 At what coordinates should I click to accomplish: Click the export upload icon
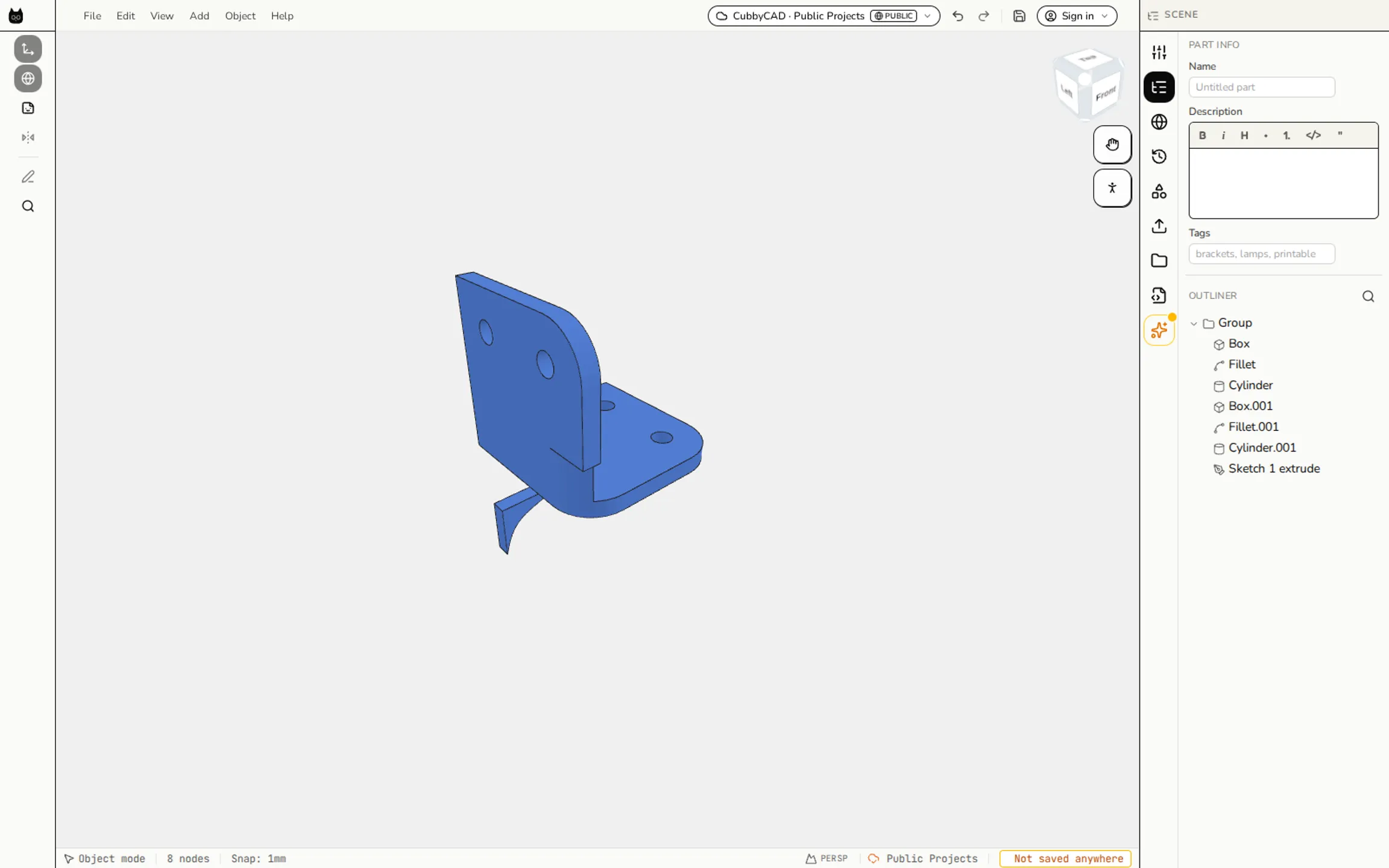coord(1159,226)
